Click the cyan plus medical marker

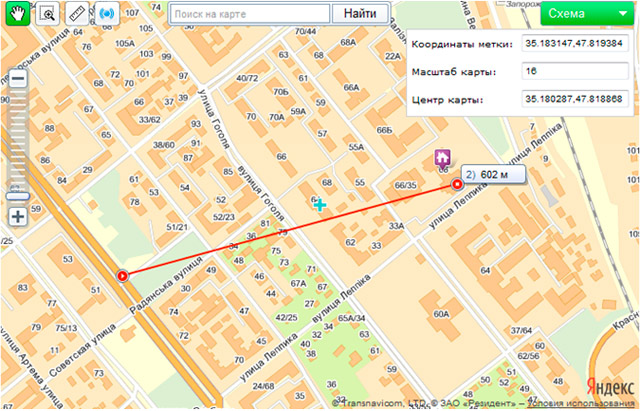pyautogui.click(x=320, y=204)
